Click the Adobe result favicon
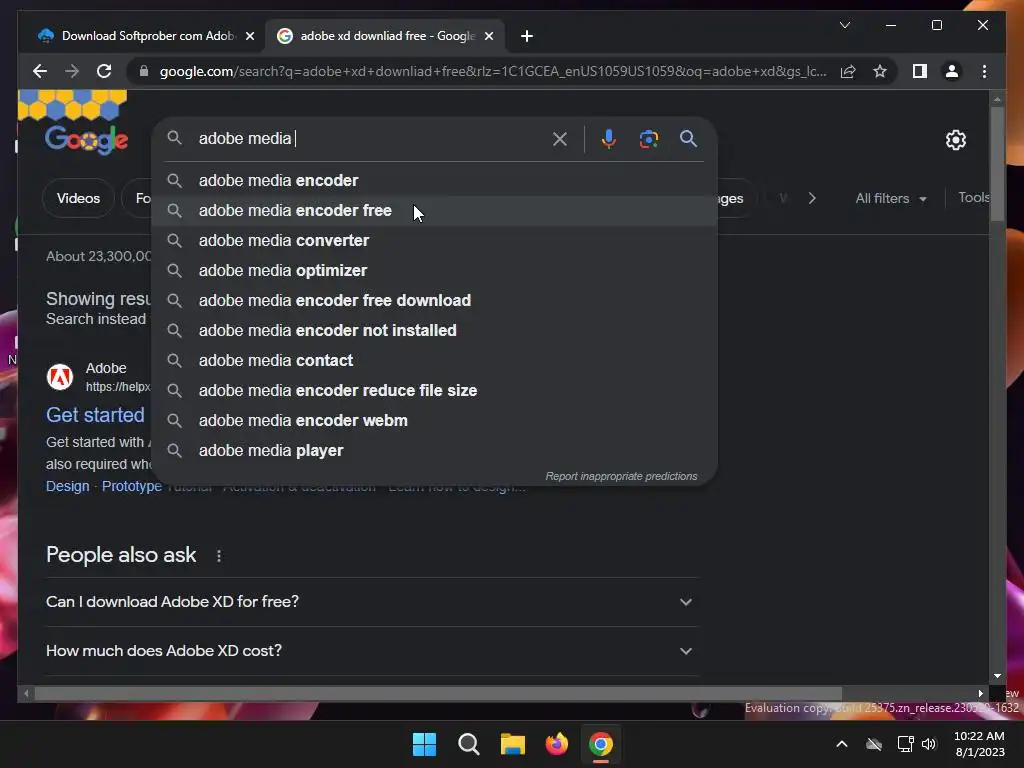 tap(60, 377)
